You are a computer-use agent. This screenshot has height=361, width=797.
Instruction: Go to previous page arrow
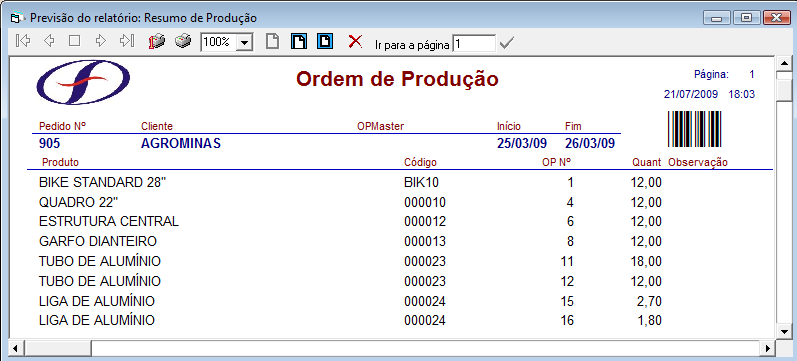(x=49, y=41)
